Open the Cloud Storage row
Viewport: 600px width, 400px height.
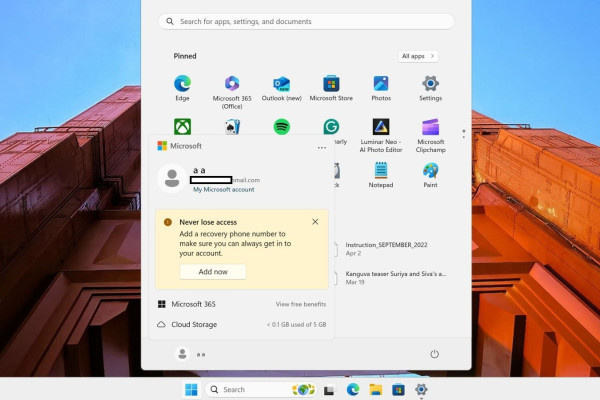click(x=242, y=325)
